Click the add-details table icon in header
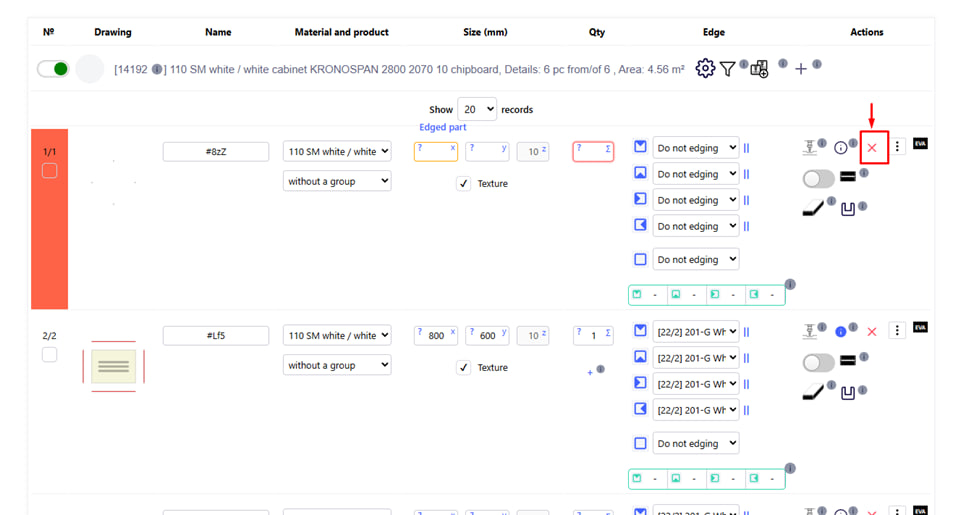Viewport: 974px width, 515px height. point(759,70)
